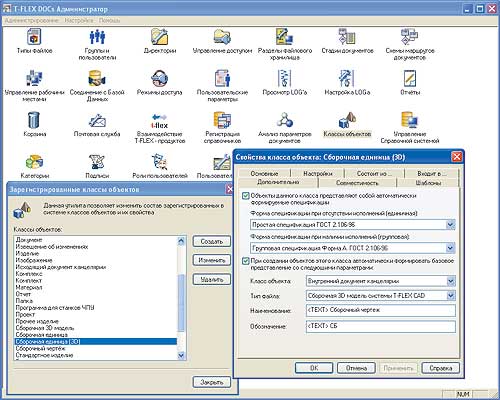Open Схемы маршрутов документов icon
The width and height of the screenshot is (500, 400).
(410, 36)
